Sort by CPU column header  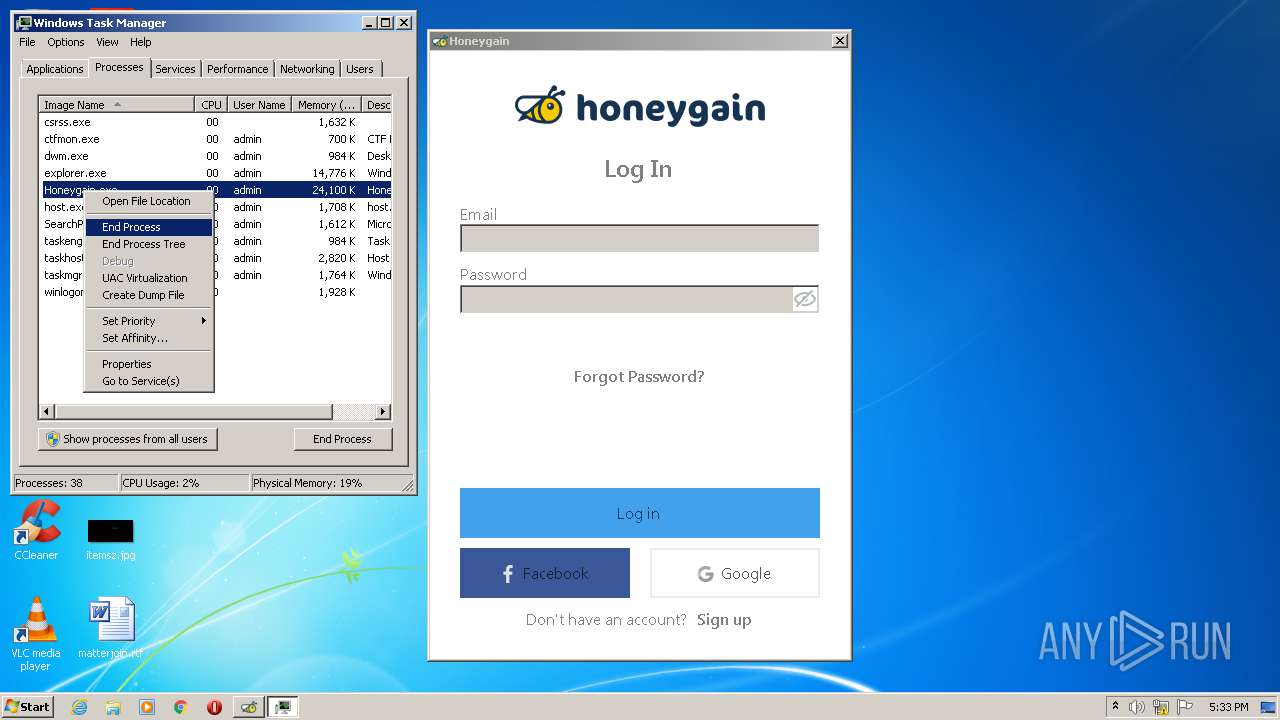coord(211,105)
